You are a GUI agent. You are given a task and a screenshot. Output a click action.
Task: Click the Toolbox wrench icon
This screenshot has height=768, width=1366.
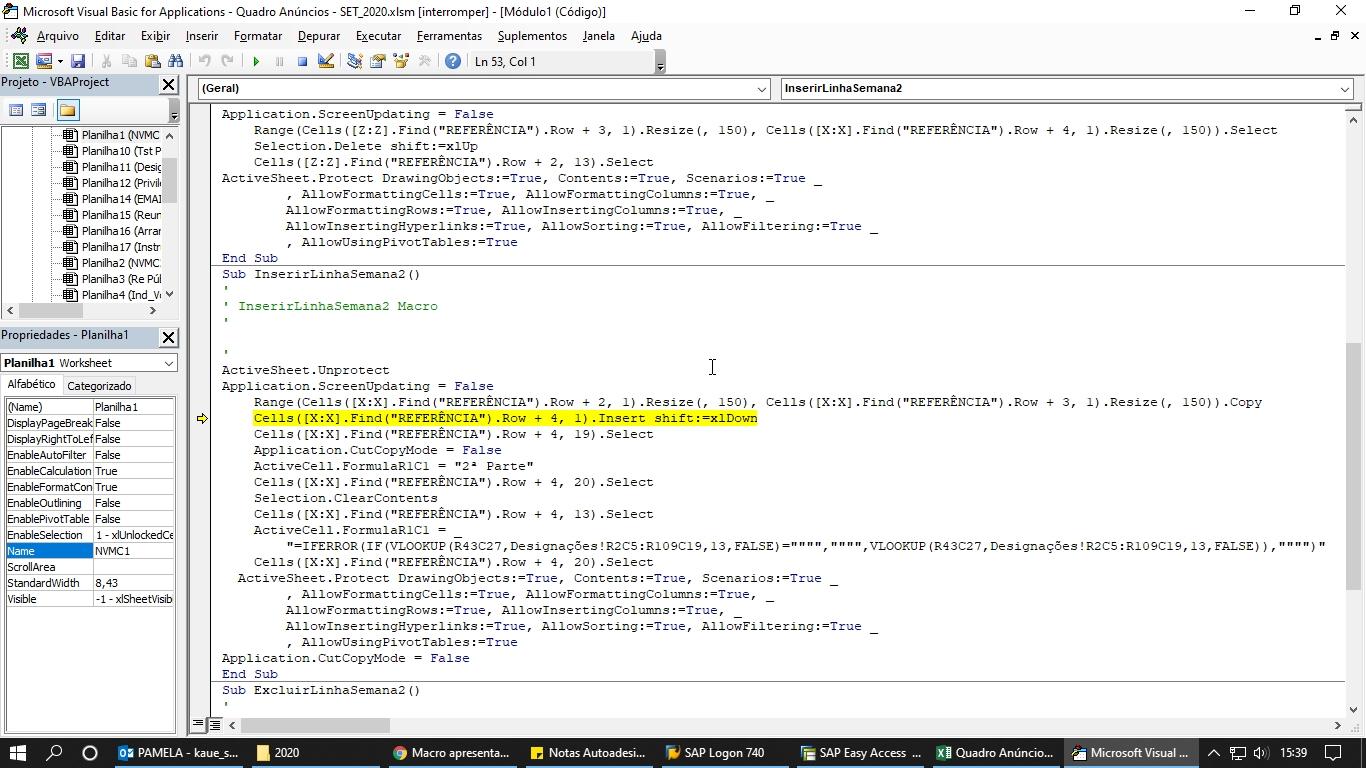[424, 61]
